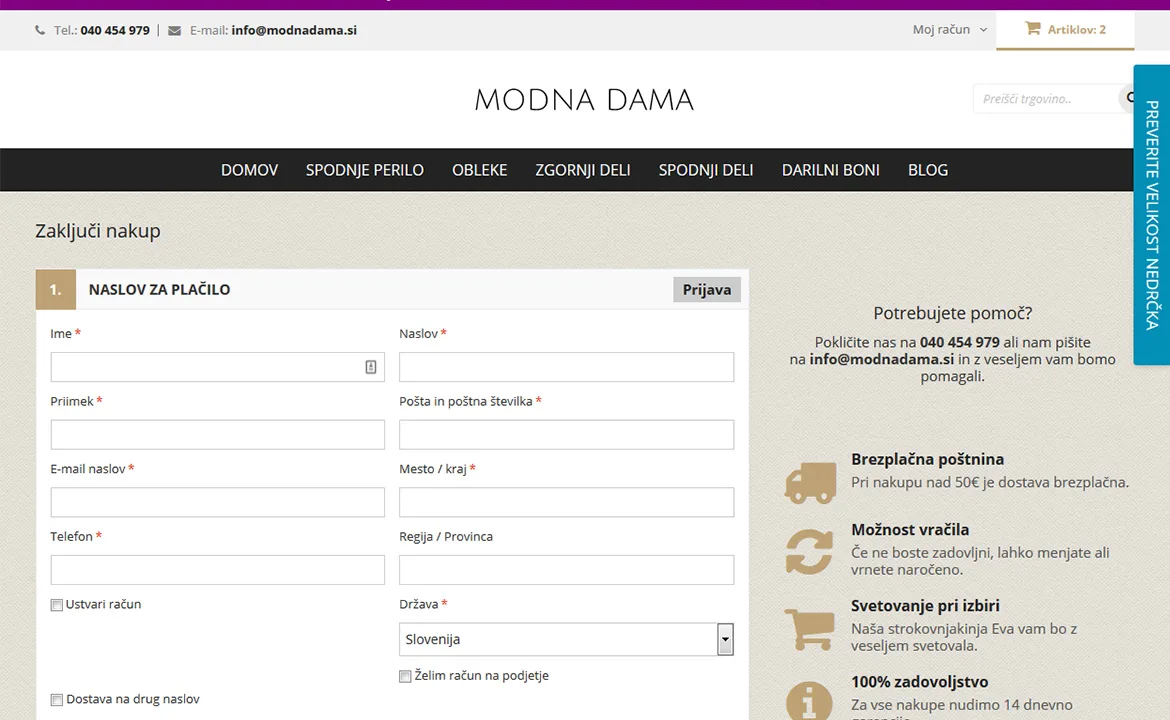Click the delivery truck icon
Image resolution: width=1170 pixels, height=720 pixels.
810,482
